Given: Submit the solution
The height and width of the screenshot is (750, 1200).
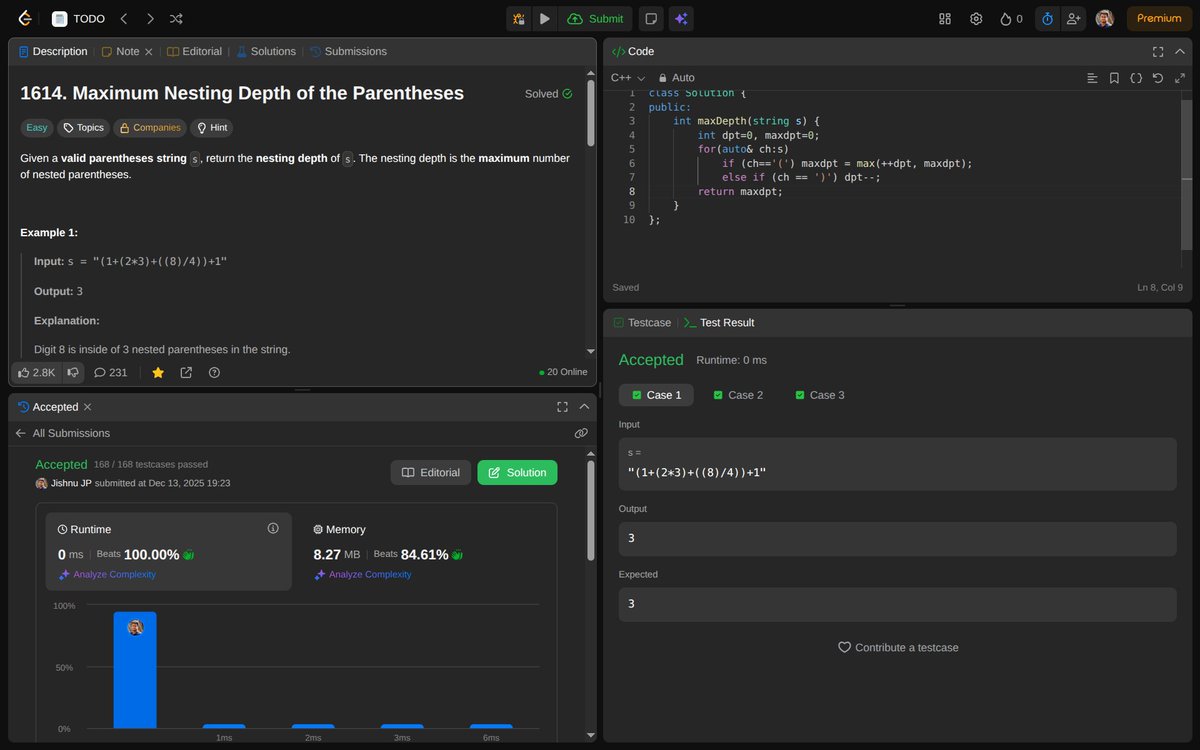Looking at the screenshot, I should tap(595, 18).
